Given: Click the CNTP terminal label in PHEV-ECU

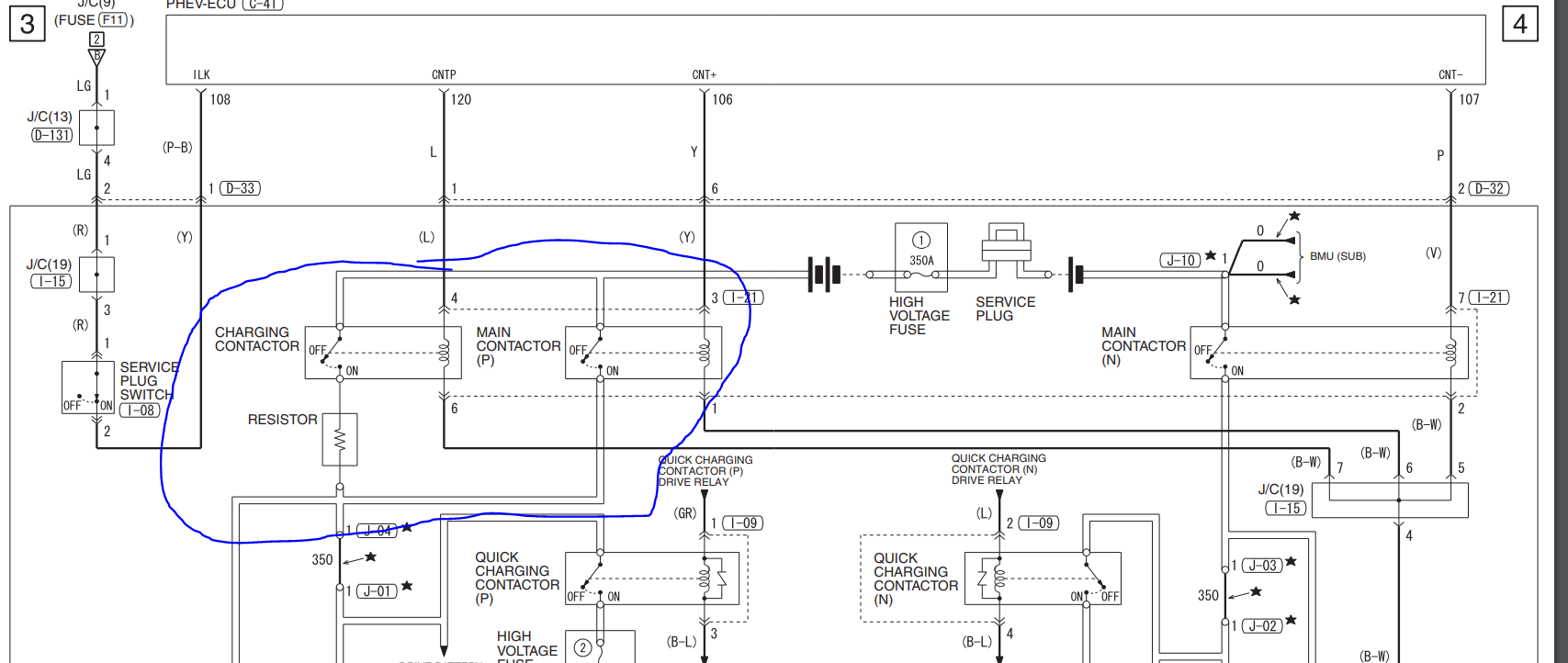Looking at the screenshot, I should 444,74.
